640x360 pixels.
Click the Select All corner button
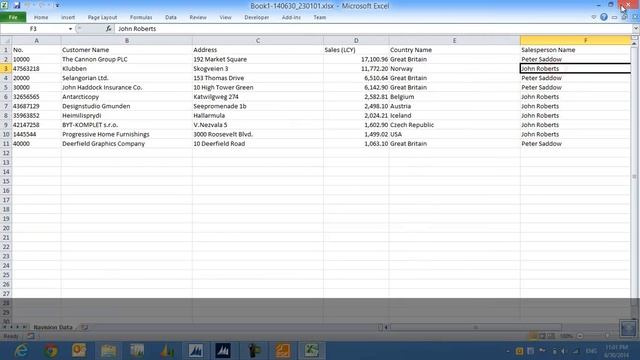coord(6,40)
